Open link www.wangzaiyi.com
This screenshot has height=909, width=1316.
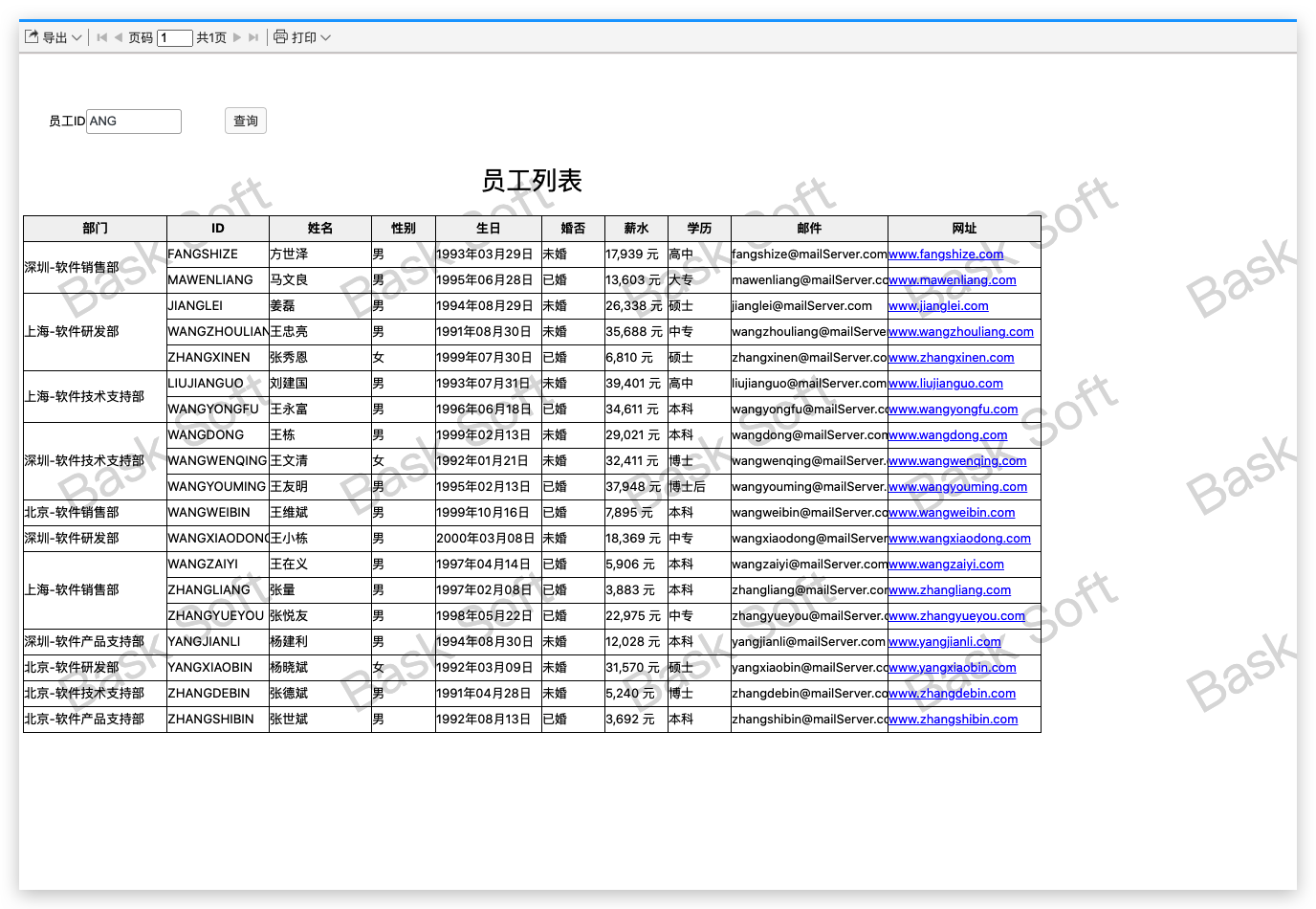click(x=946, y=565)
